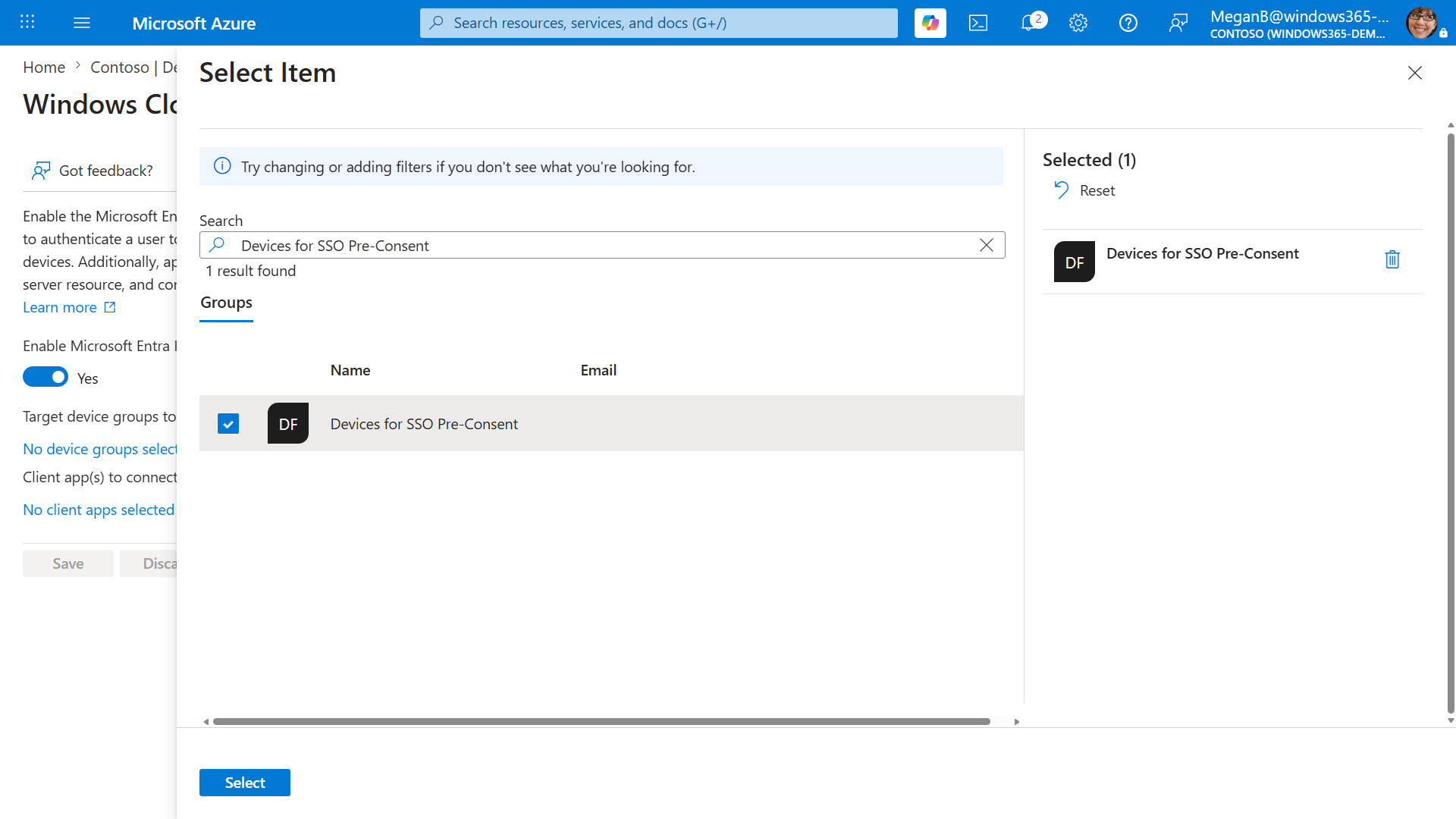Click into the group Search input
The height and width of the screenshot is (819, 1456).
(x=602, y=245)
